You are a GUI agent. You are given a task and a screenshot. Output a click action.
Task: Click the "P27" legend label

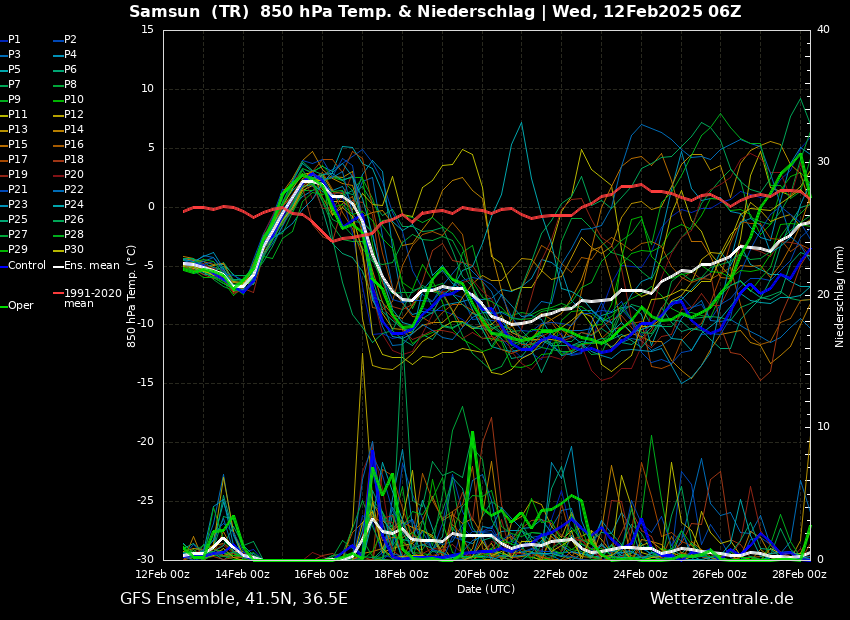click(x=17, y=234)
